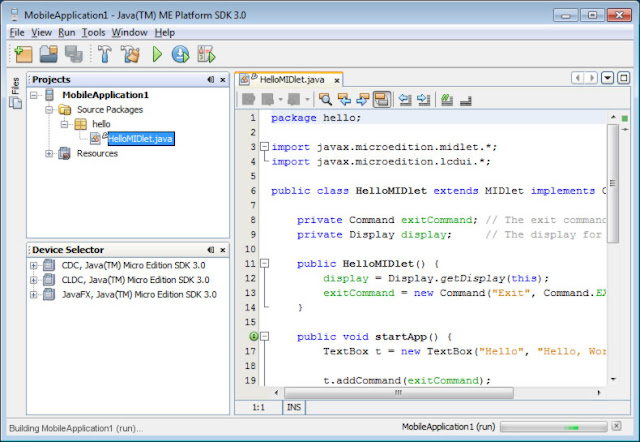Shift line right in the editor toolbar

[x=424, y=99]
